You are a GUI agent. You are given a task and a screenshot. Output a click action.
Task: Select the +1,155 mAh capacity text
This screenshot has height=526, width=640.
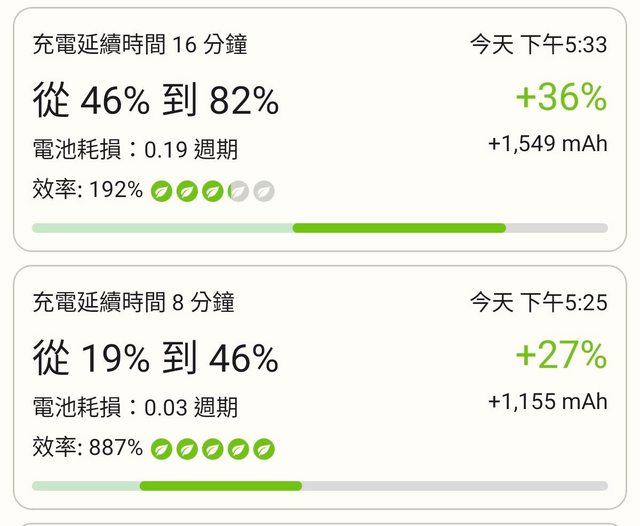coord(547,402)
